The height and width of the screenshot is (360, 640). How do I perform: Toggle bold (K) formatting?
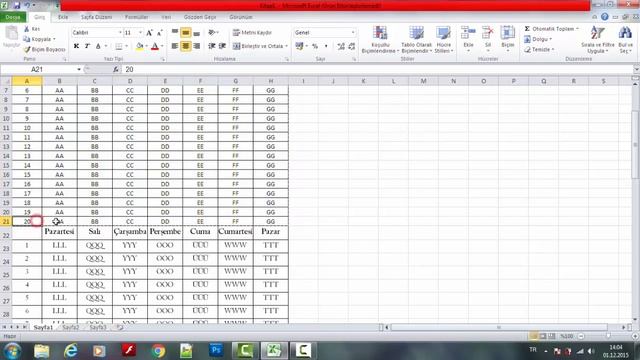(76, 46)
